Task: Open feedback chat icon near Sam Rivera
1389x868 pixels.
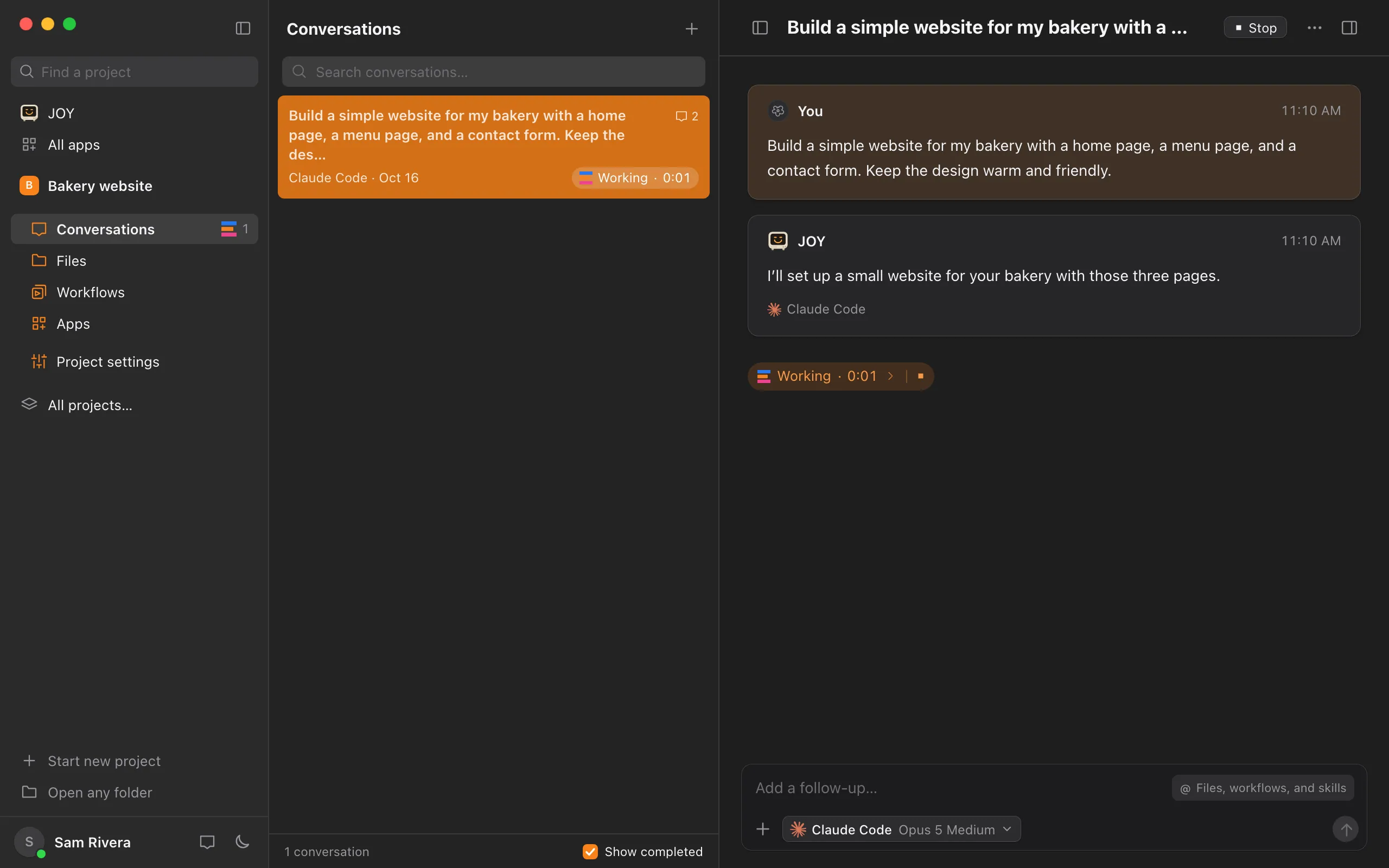Action: (x=207, y=842)
